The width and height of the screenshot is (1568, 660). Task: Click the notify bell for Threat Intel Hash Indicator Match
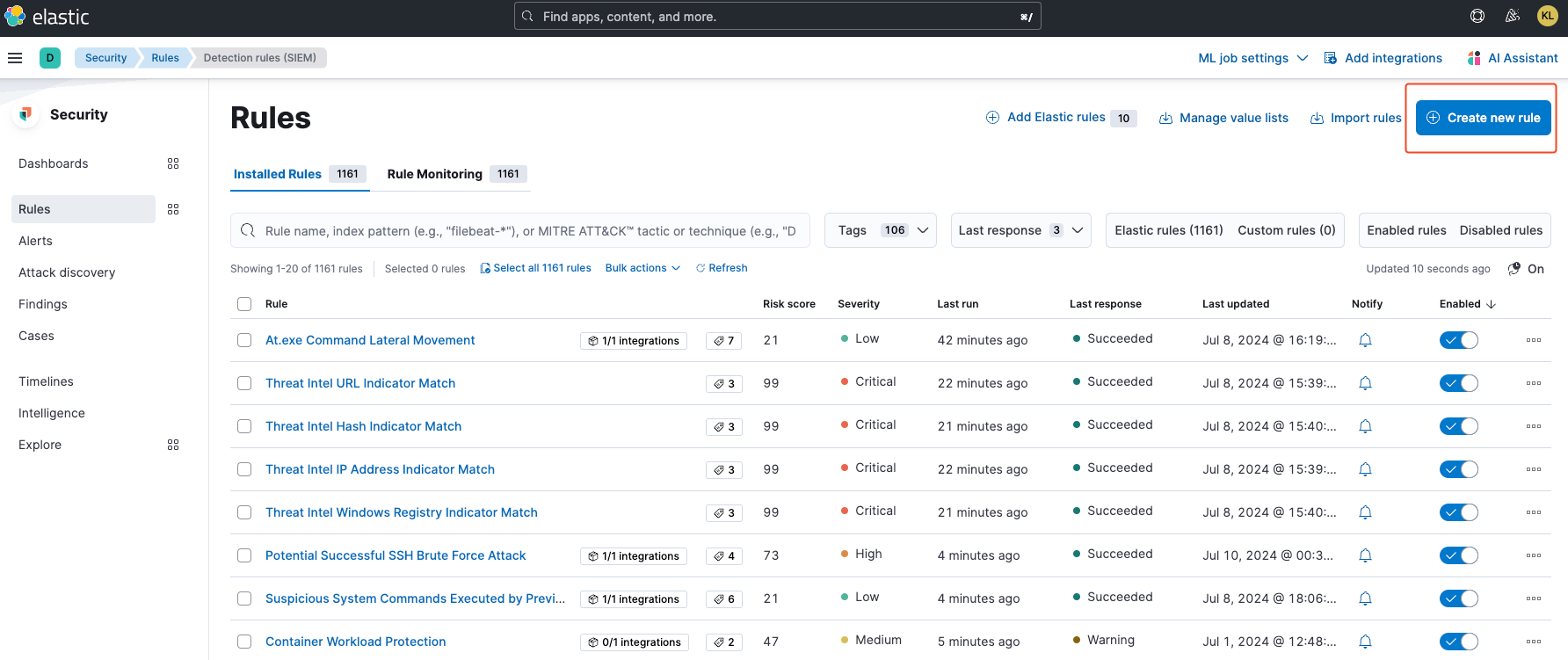click(1365, 426)
